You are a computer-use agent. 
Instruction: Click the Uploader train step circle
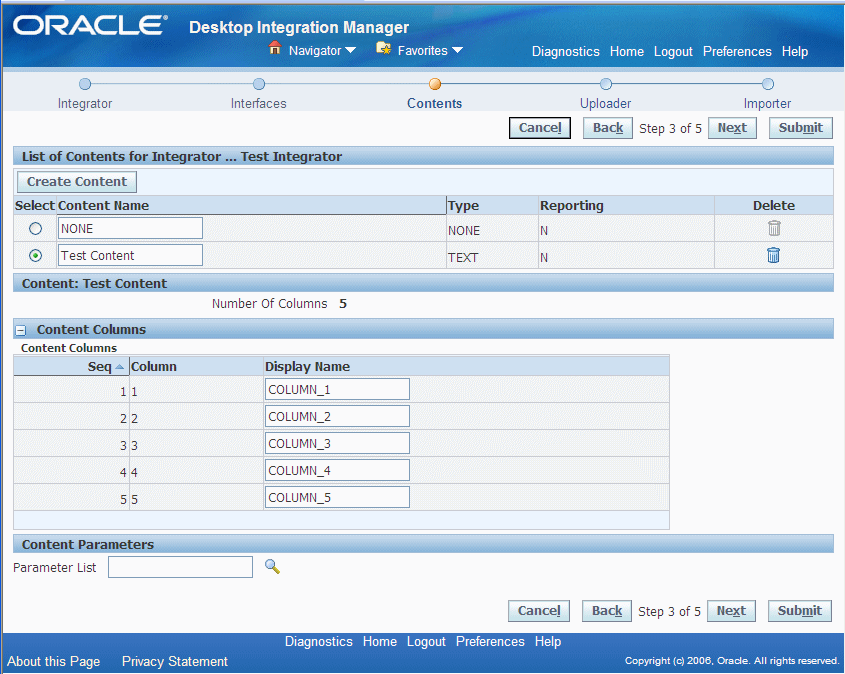(x=606, y=84)
